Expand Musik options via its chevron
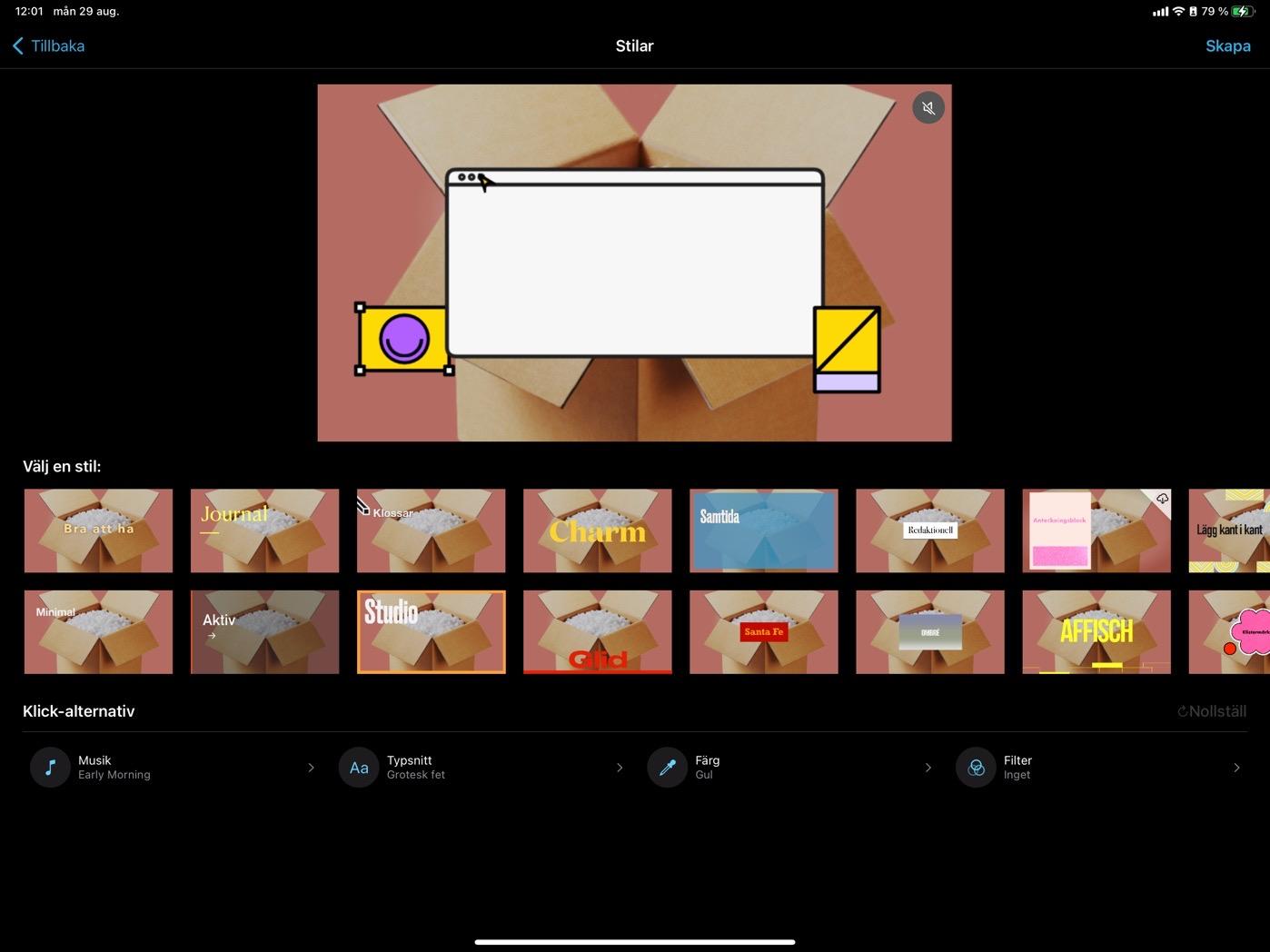The width and height of the screenshot is (1270, 952). [311, 768]
